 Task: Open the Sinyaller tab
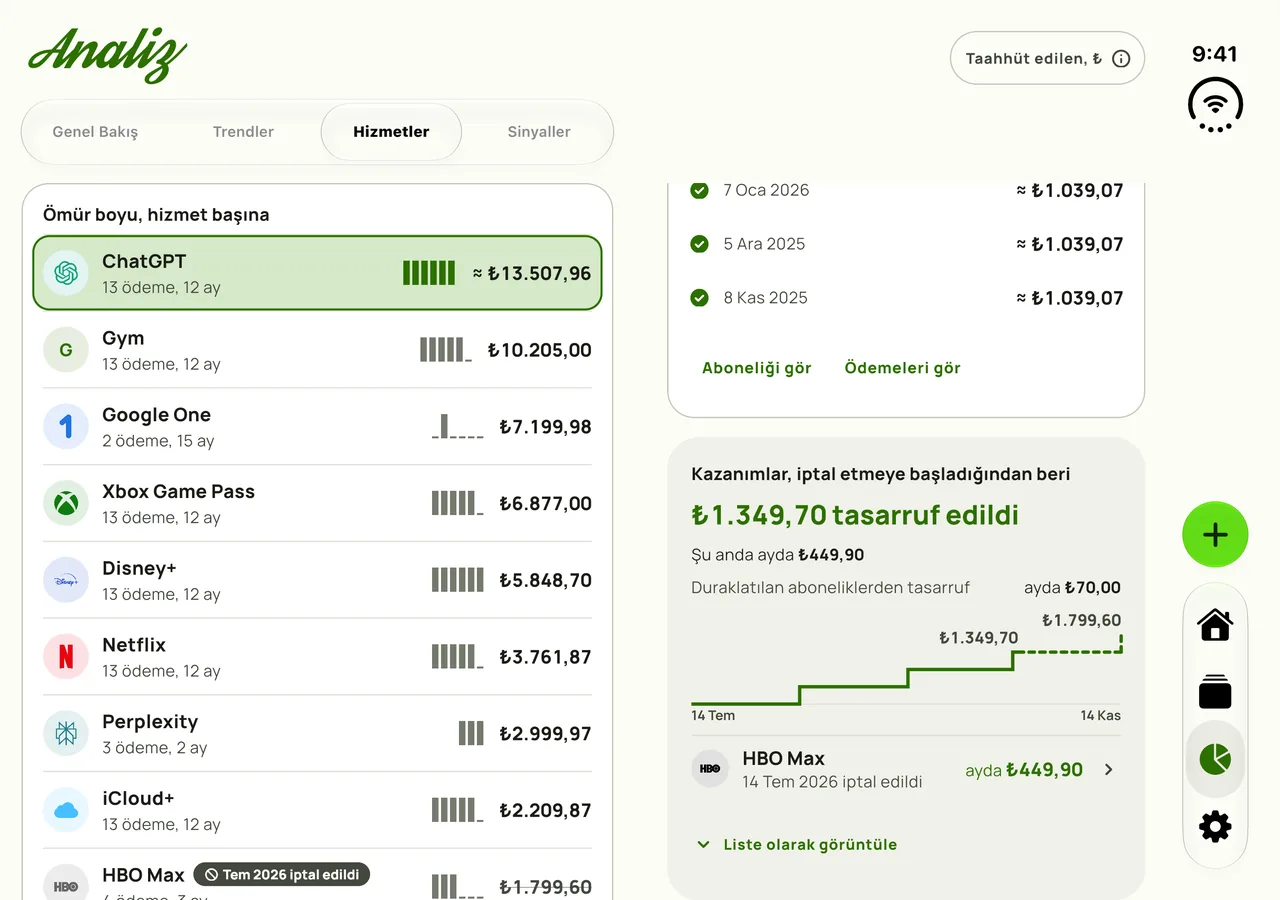click(x=539, y=132)
